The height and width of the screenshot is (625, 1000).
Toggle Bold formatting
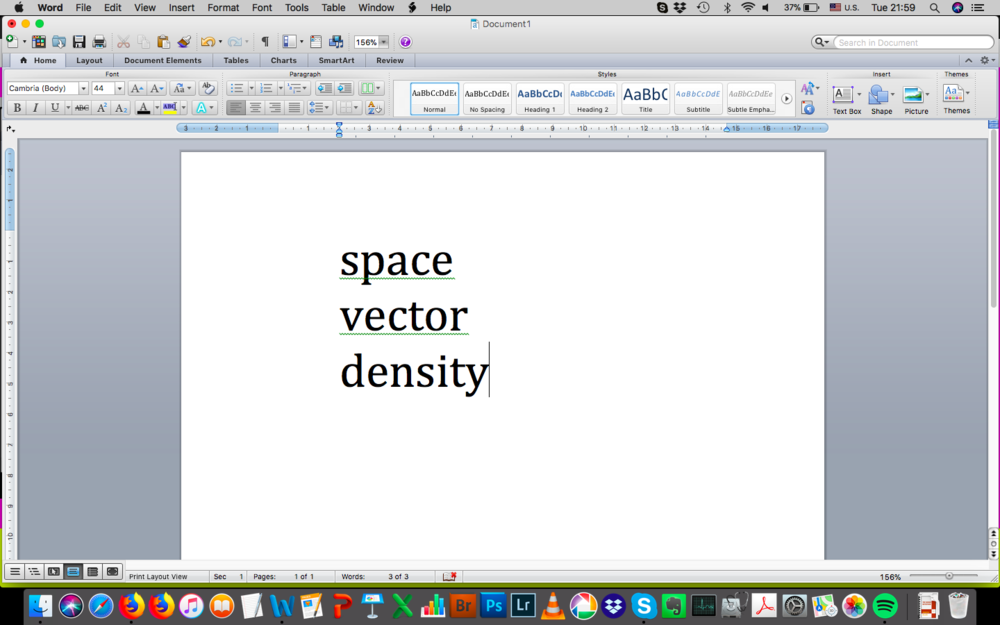pyautogui.click(x=17, y=107)
